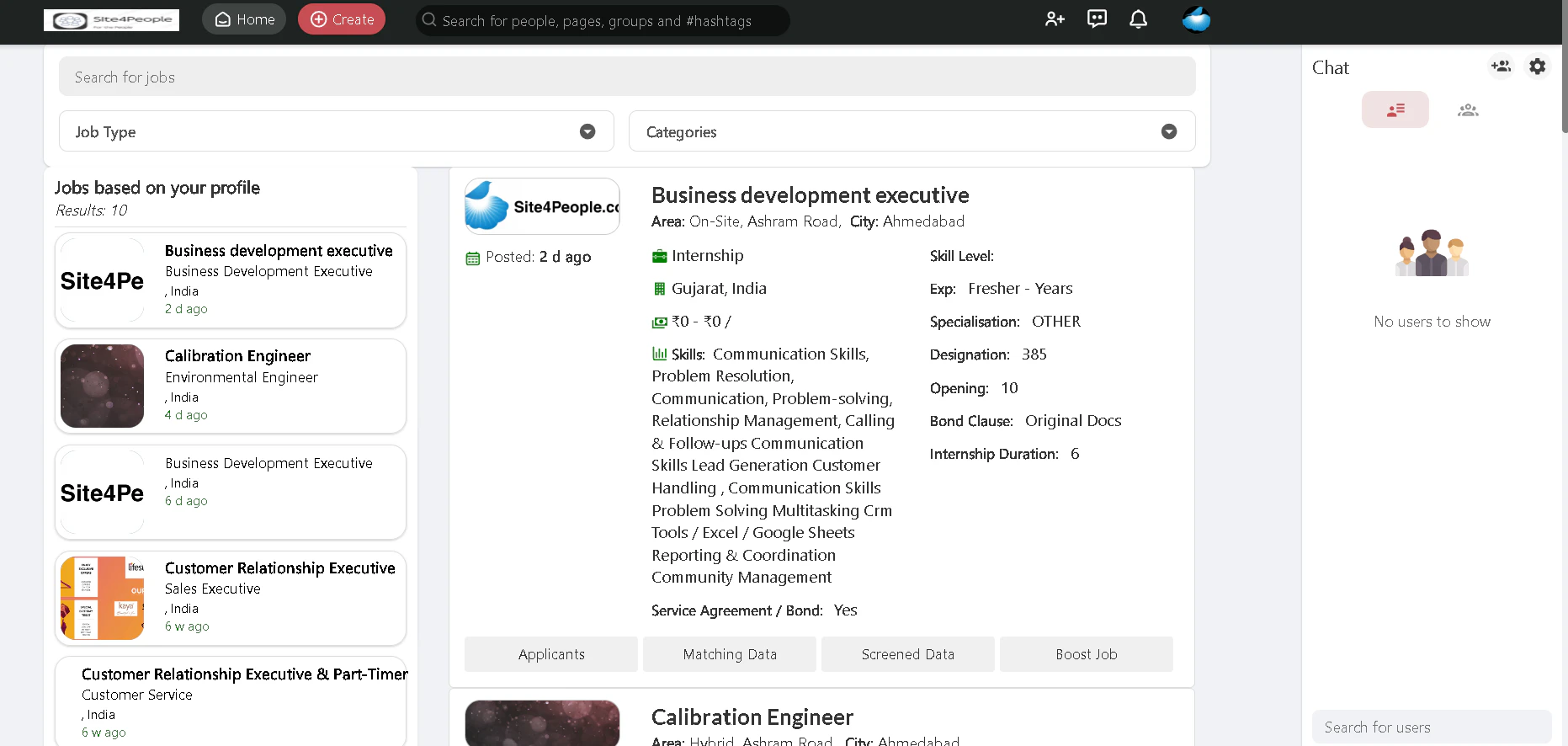Open friend requests icon in top bar
The width and height of the screenshot is (1568, 746).
tap(1055, 19)
